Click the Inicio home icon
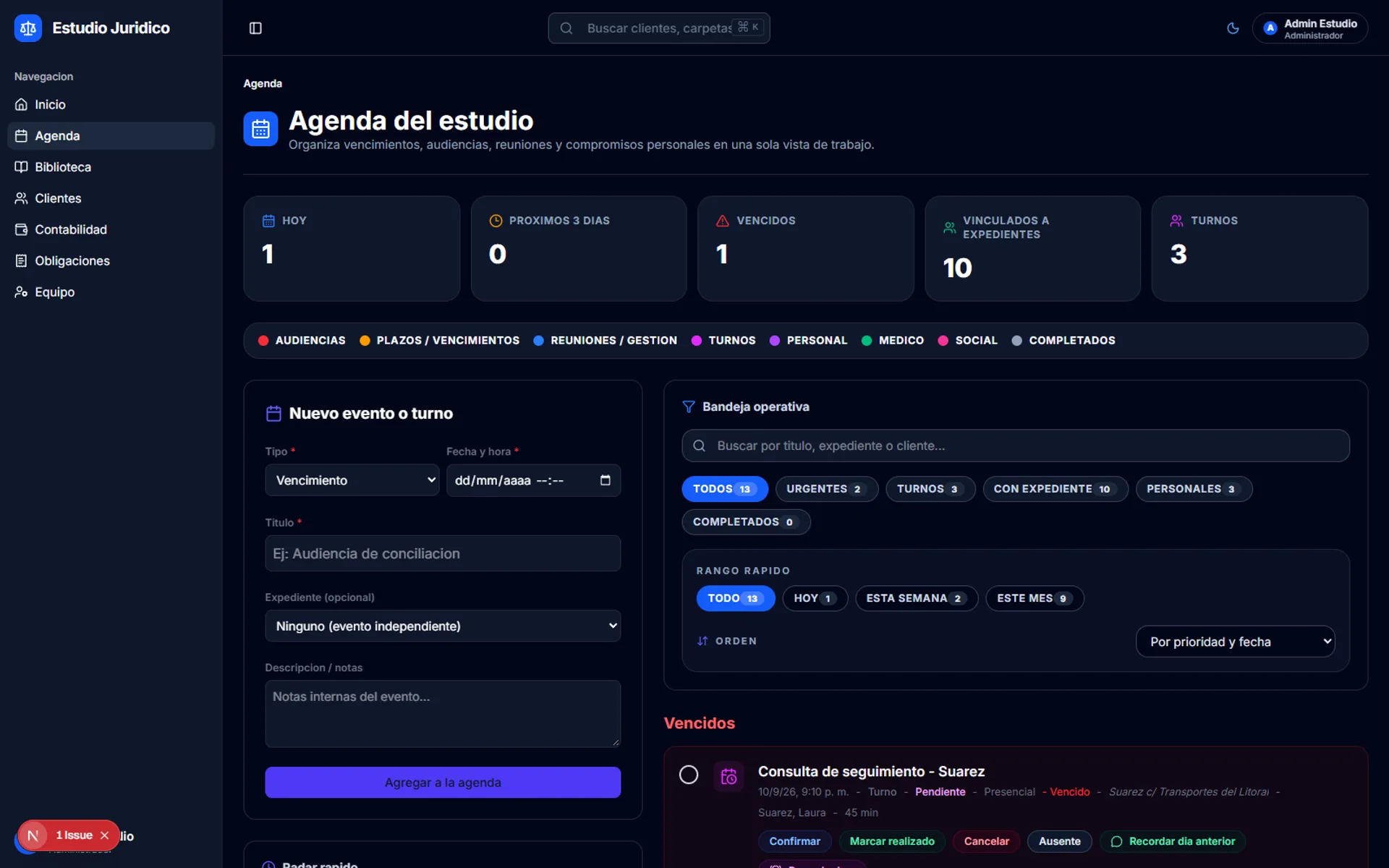Screen dimensions: 1389x868 click(22, 105)
